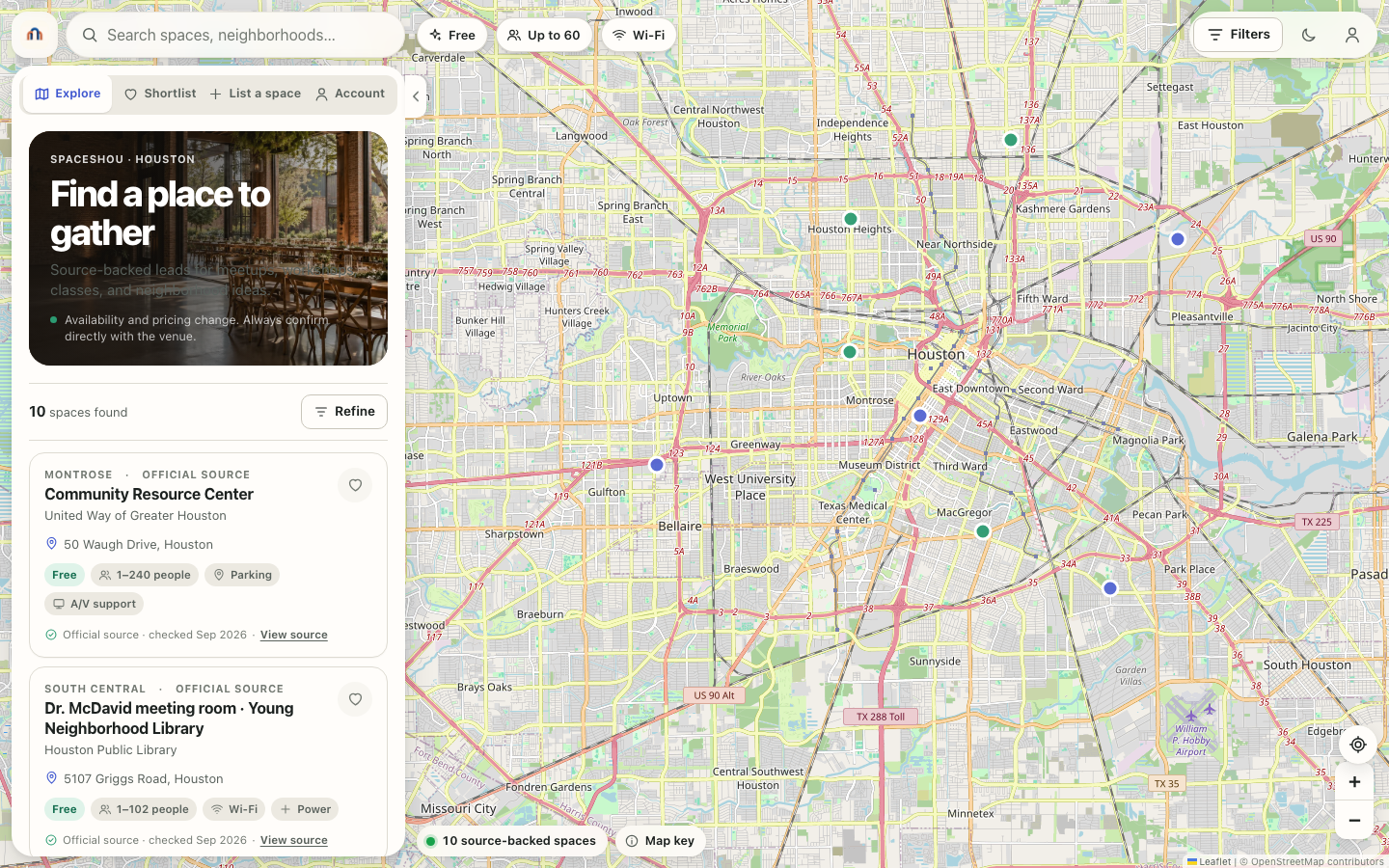The image size is (1389, 868).
Task: Open the user profile icon
Action: point(1352,35)
